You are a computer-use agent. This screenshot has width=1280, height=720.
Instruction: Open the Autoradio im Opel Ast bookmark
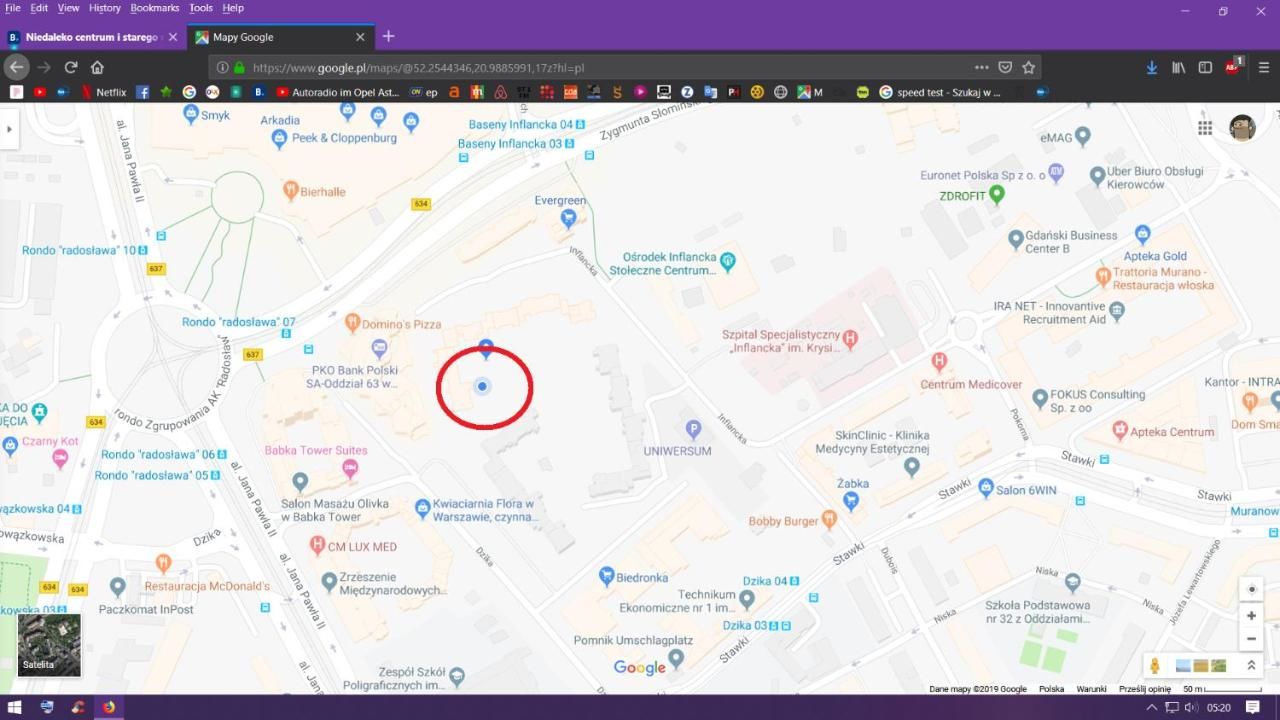(x=339, y=92)
